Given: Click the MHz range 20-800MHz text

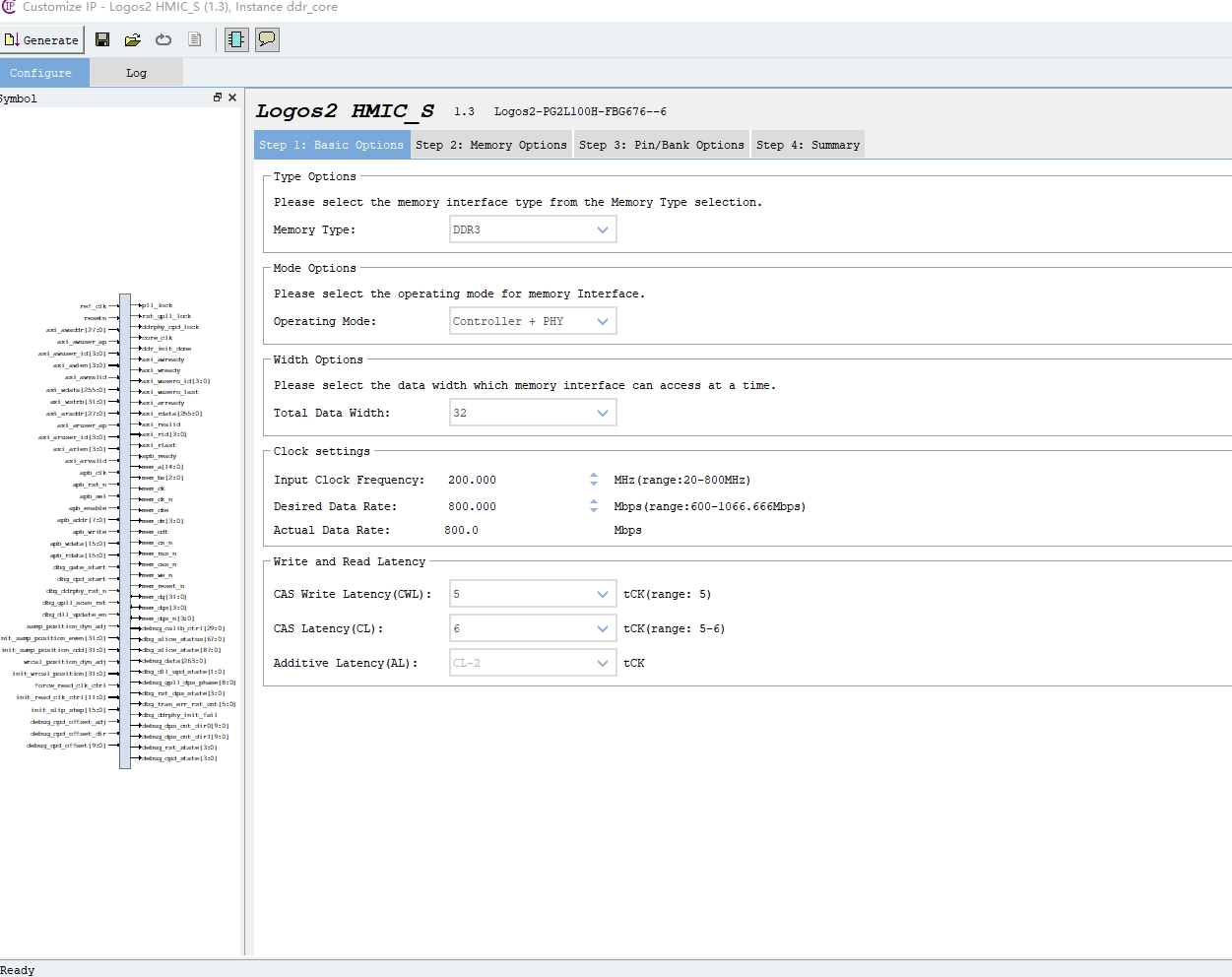Looking at the screenshot, I should (x=681, y=480).
